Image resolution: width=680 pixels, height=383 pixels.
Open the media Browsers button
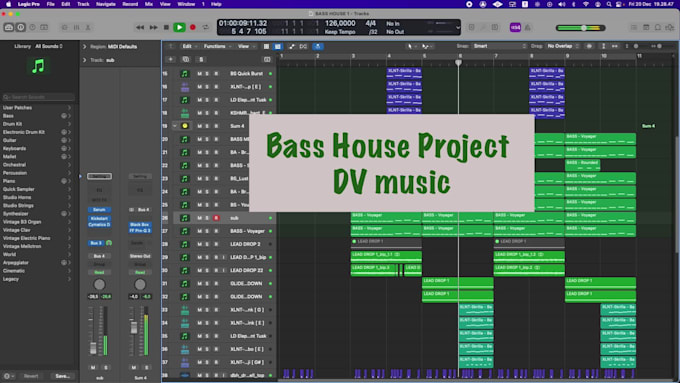[x=670, y=27]
